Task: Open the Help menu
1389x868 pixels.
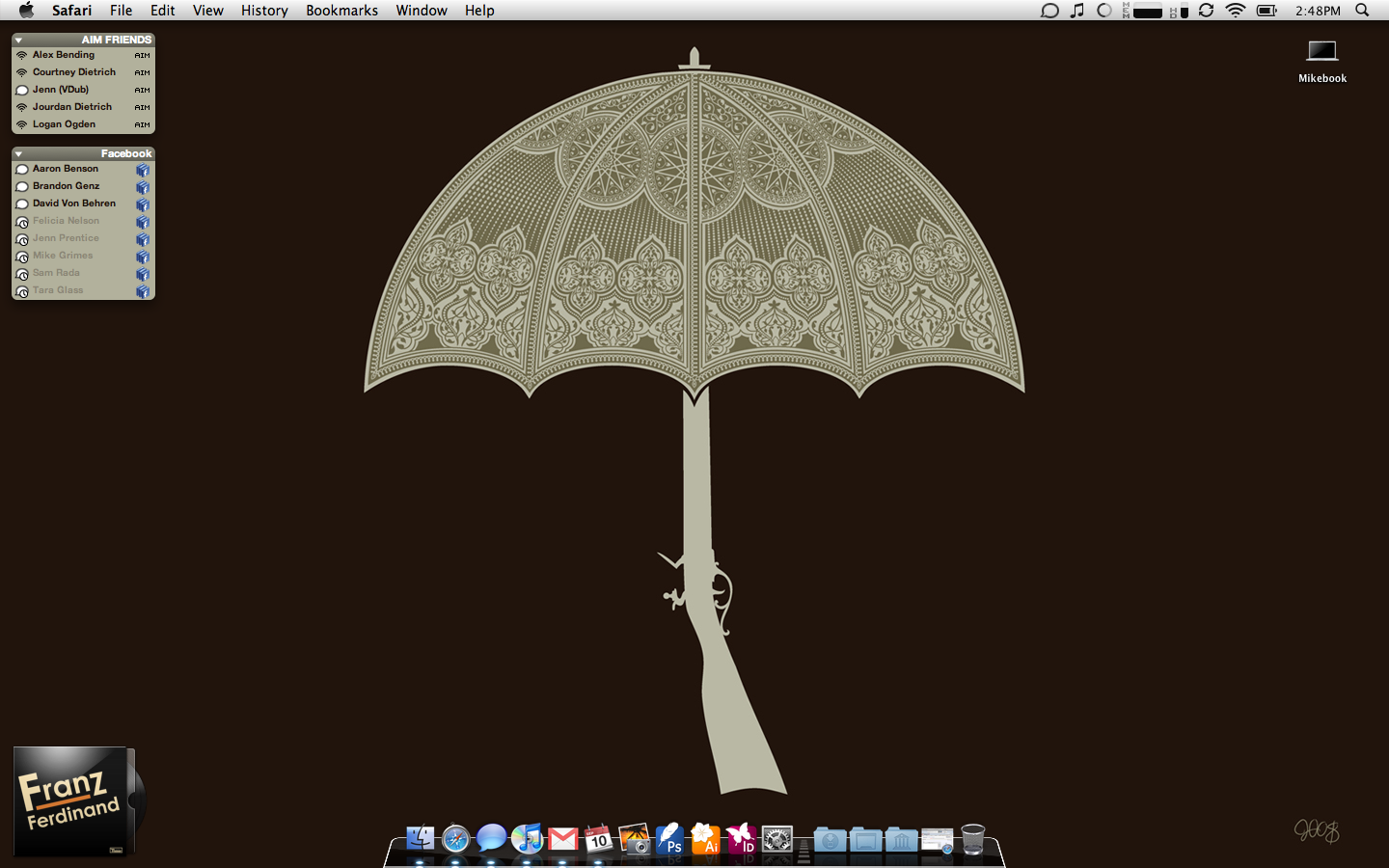Action: (x=479, y=11)
